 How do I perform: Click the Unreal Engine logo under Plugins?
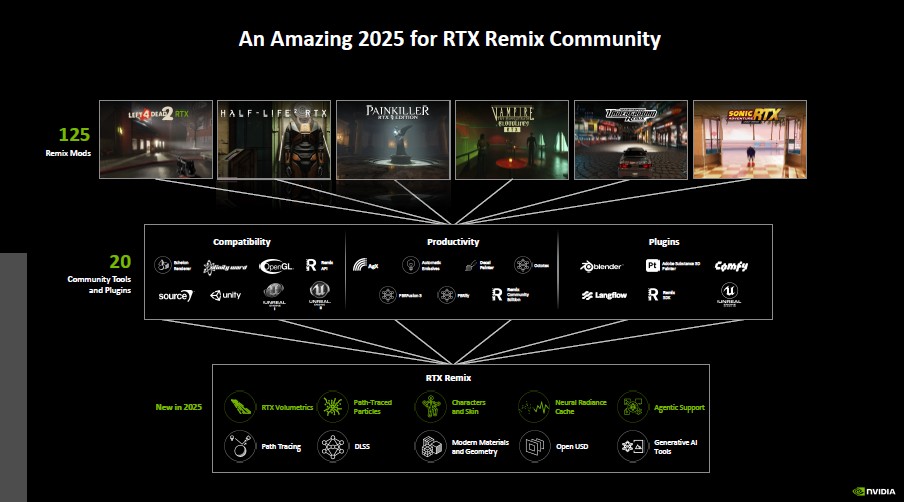pyautogui.click(x=729, y=295)
